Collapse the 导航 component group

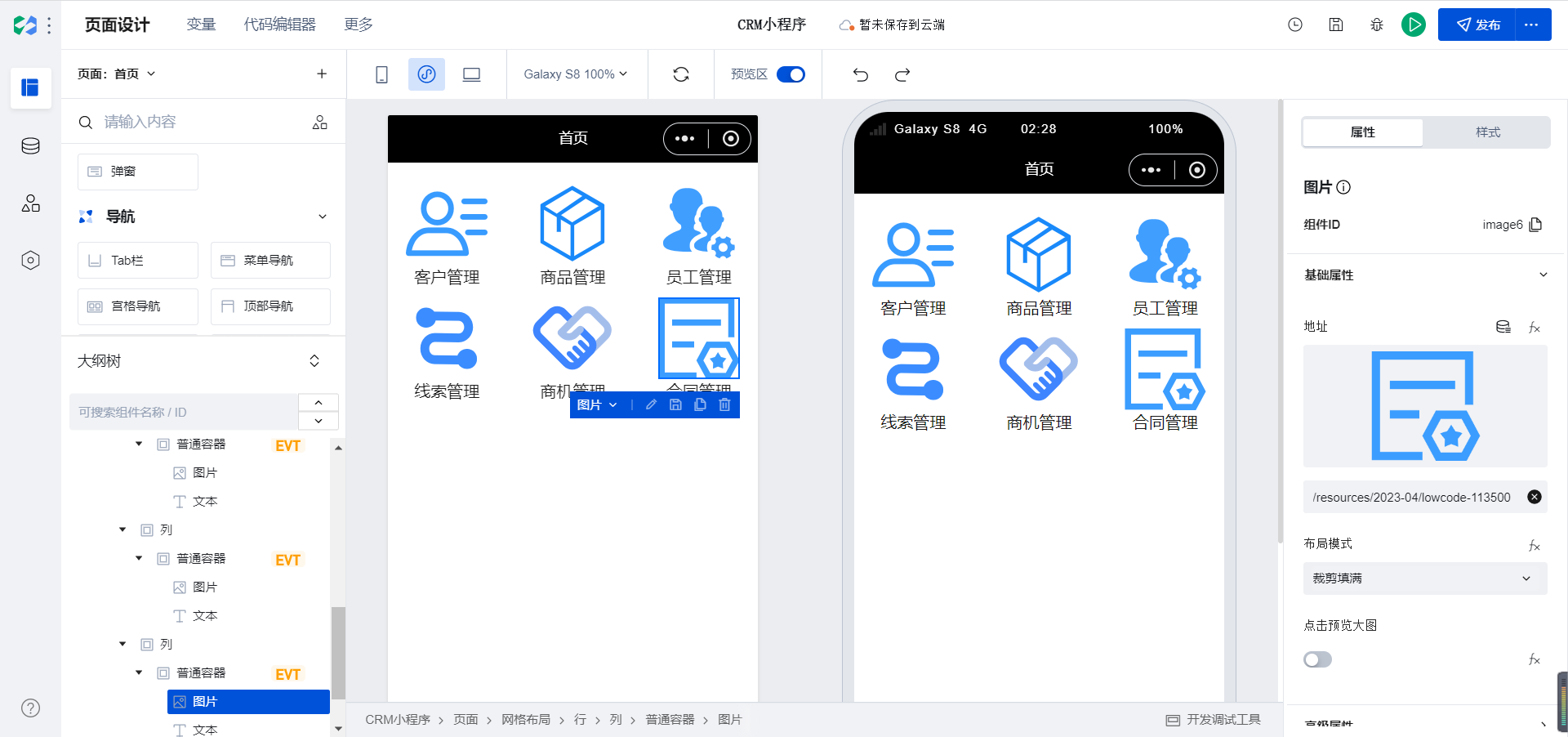323,217
